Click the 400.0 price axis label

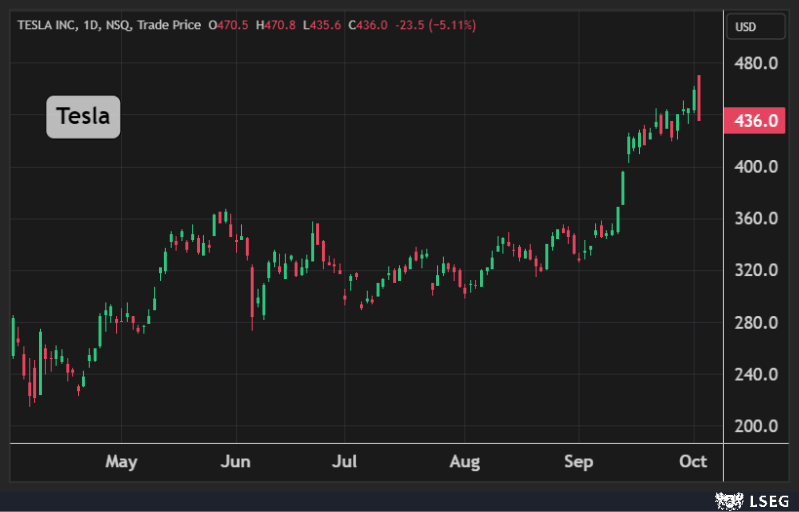pos(757,167)
